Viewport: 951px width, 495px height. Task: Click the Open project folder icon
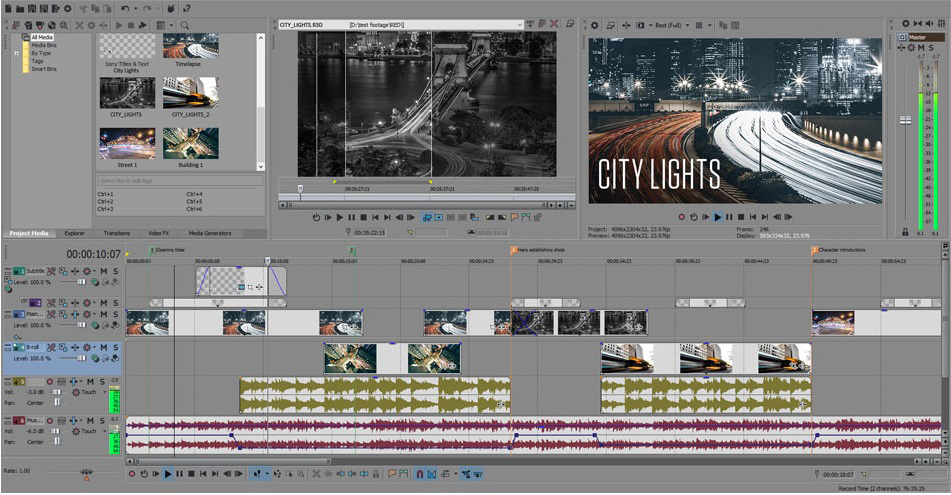point(20,8)
